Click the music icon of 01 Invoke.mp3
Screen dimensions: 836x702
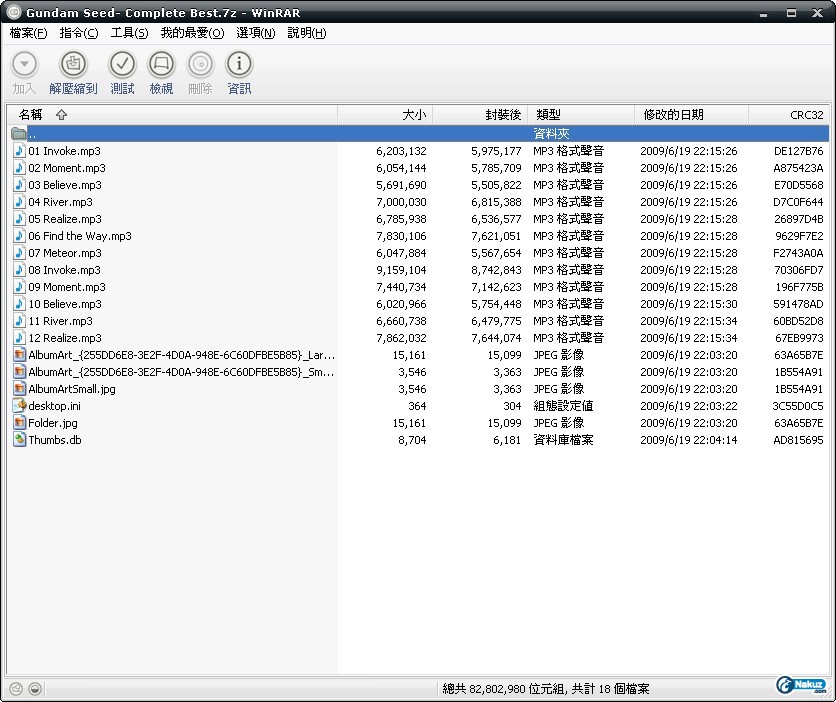[19, 151]
